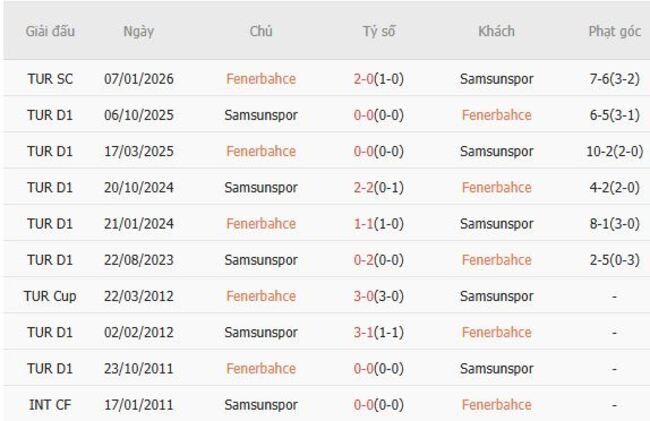The width and height of the screenshot is (650, 421).
Task: Select Samsunspor home team on 06/10/2025
Action: point(261,115)
